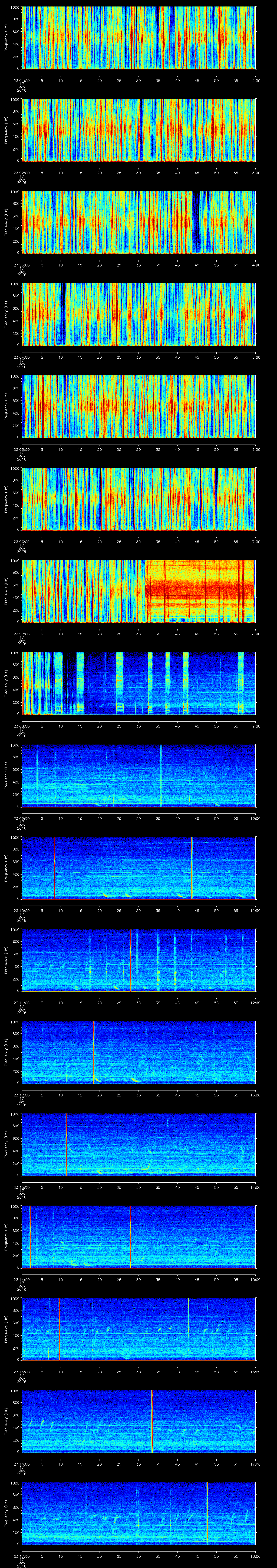Click the red vertical spike in the 23:16:00 panel

point(152,1422)
